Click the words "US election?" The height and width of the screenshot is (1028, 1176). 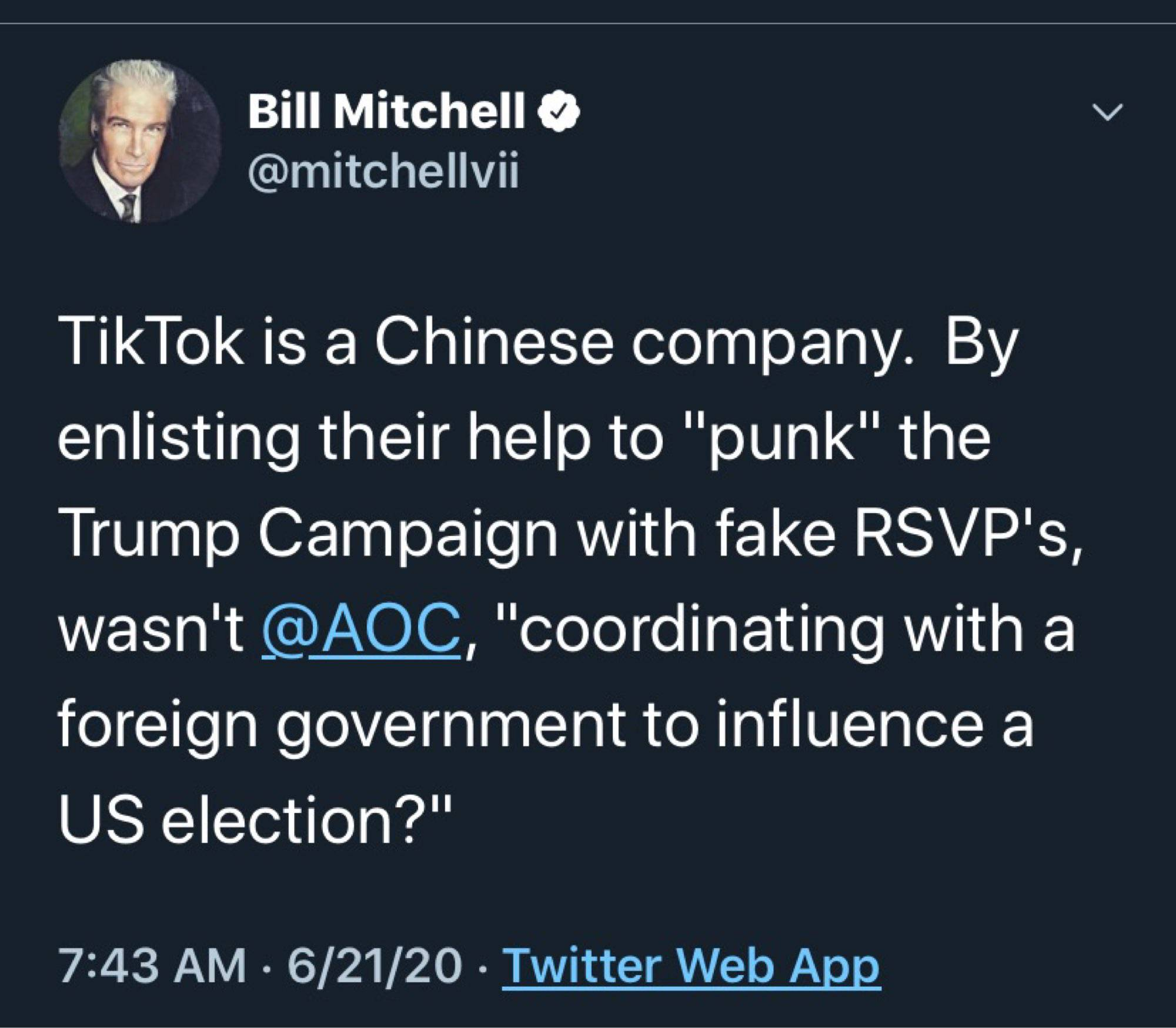point(256,821)
